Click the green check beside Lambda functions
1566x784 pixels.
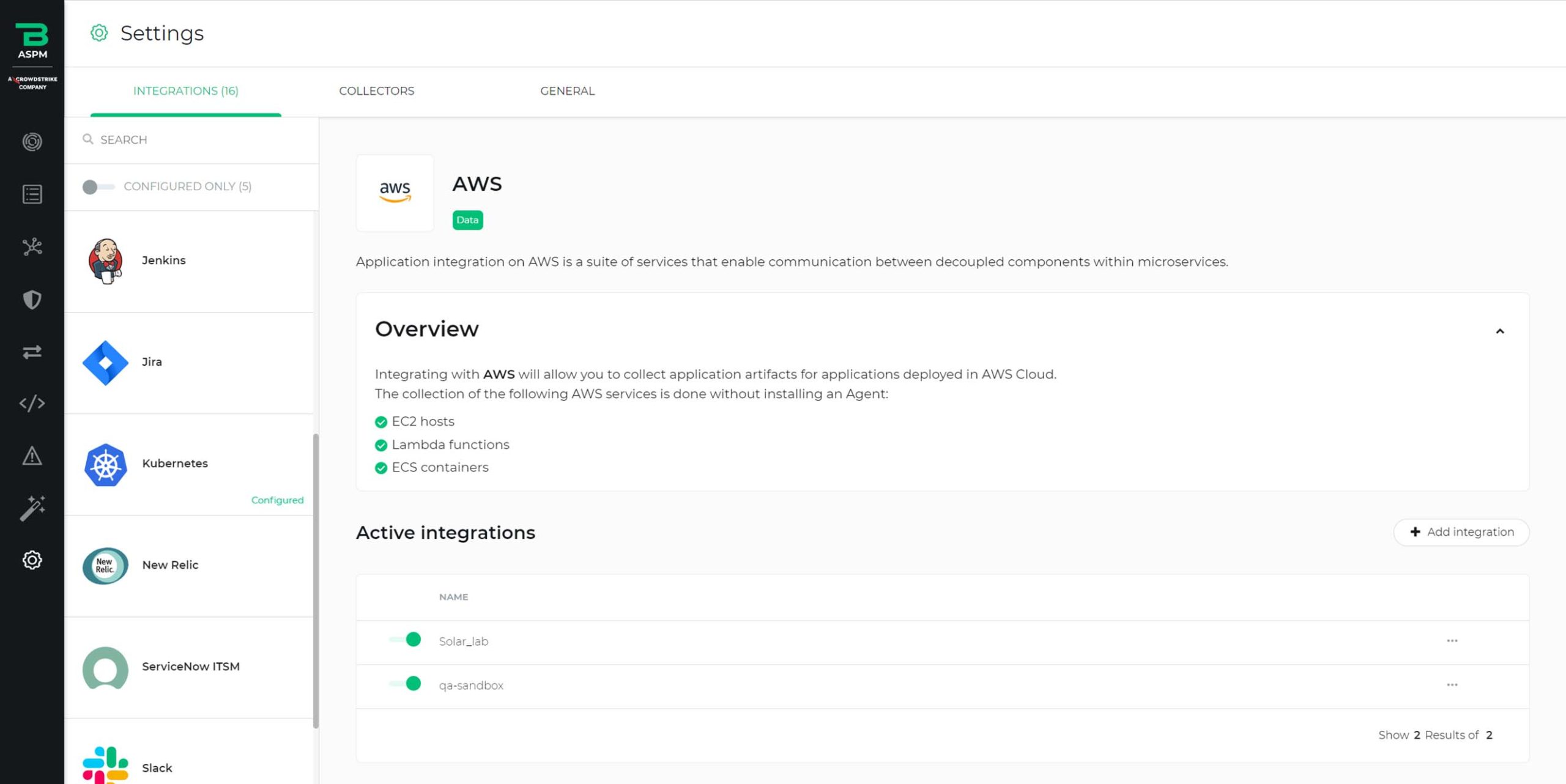[381, 445]
